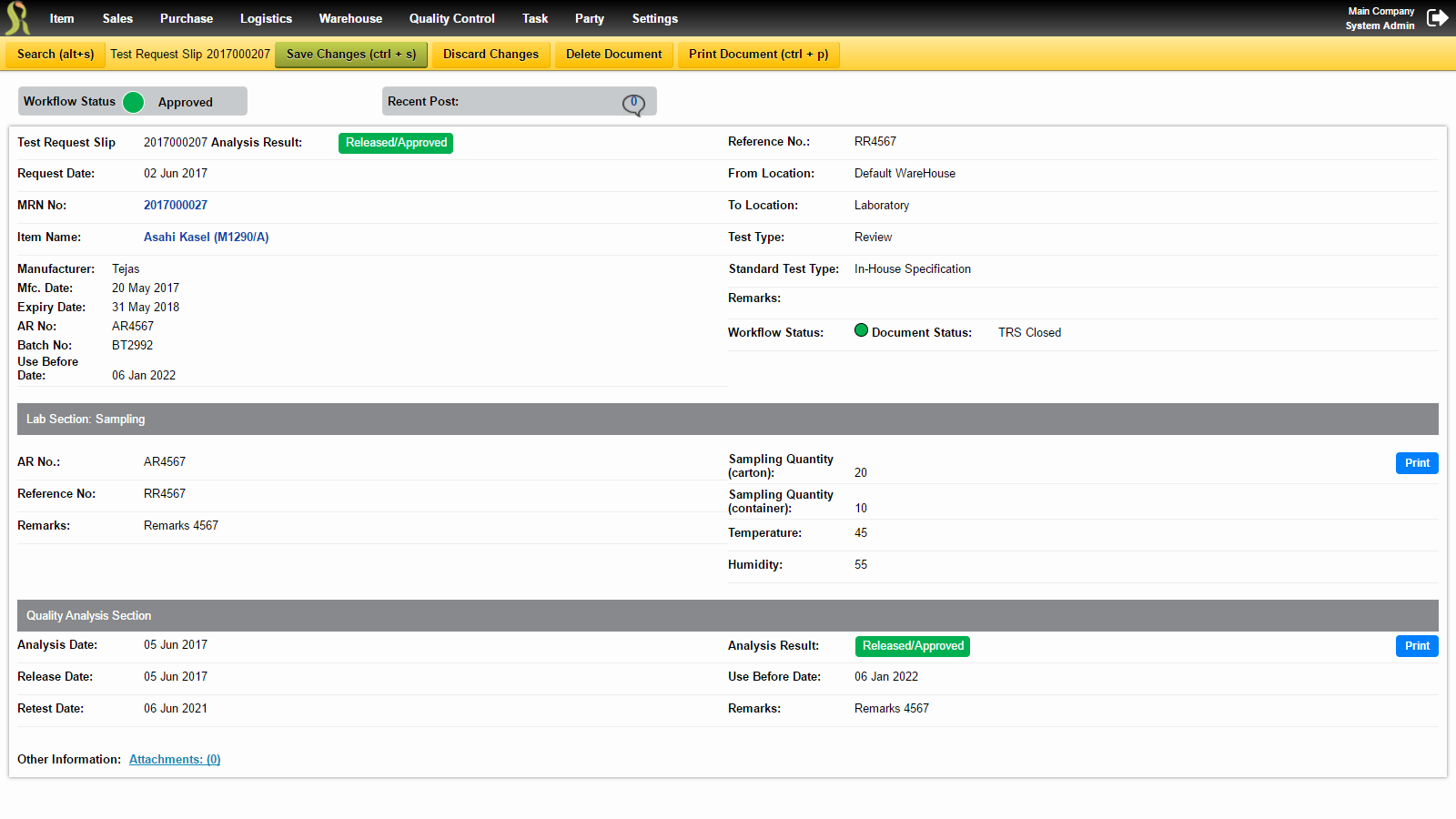Viewport: 1456px width, 819px height.
Task: Toggle the Lab Section Sampling header
Action: [x=86, y=419]
